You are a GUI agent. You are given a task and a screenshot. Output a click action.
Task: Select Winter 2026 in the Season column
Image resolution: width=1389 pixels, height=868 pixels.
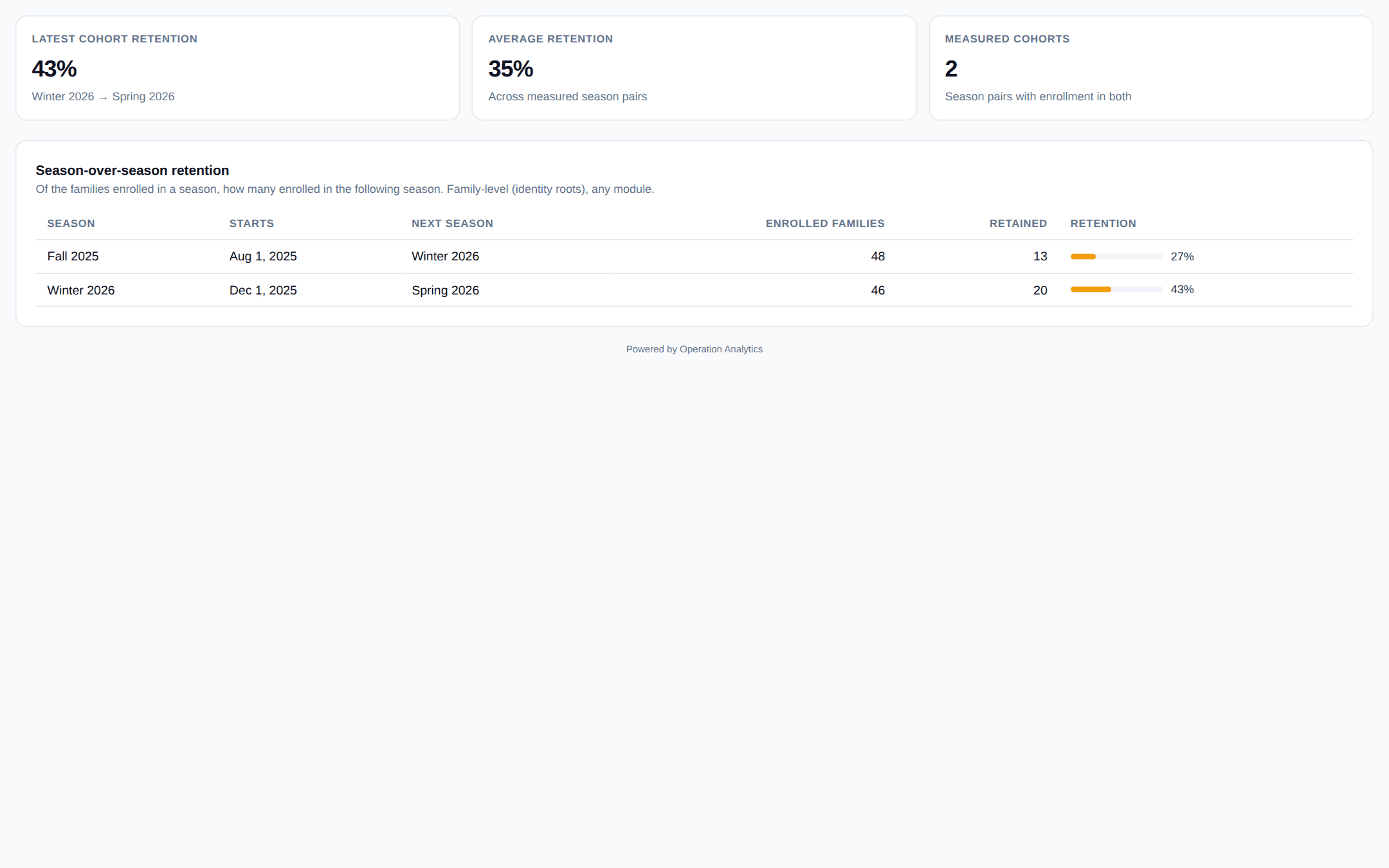[81, 290]
